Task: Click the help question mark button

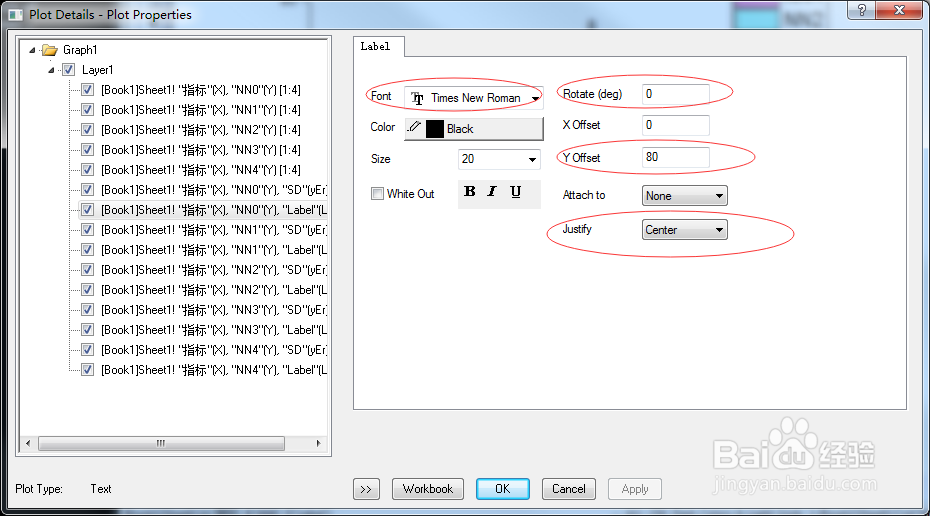Action: pos(861,10)
